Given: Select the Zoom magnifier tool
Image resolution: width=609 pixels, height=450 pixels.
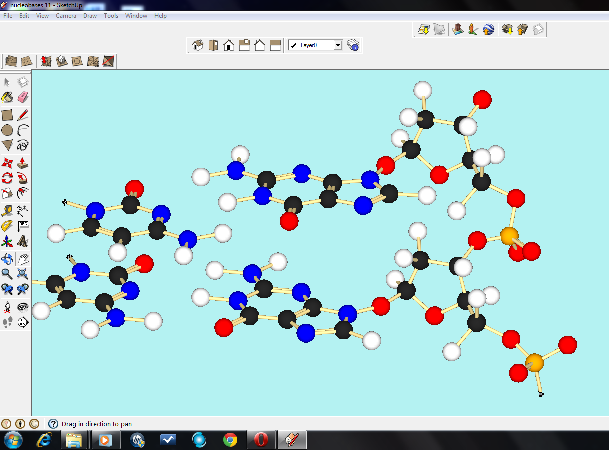Looking at the screenshot, I should click(x=8, y=273).
